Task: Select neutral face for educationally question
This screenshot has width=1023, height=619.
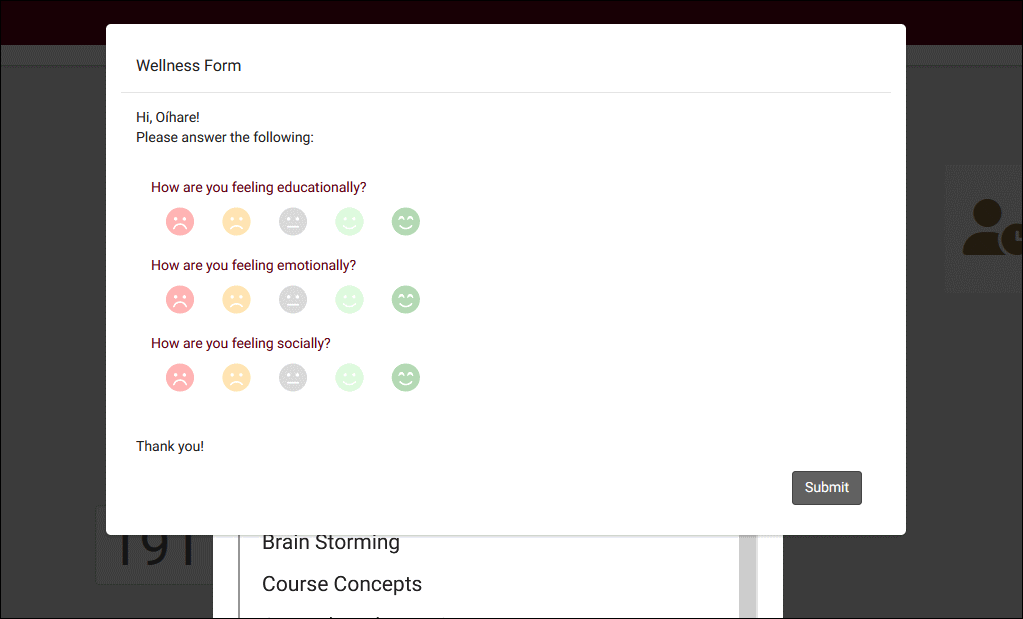Action: [x=293, y=222]
